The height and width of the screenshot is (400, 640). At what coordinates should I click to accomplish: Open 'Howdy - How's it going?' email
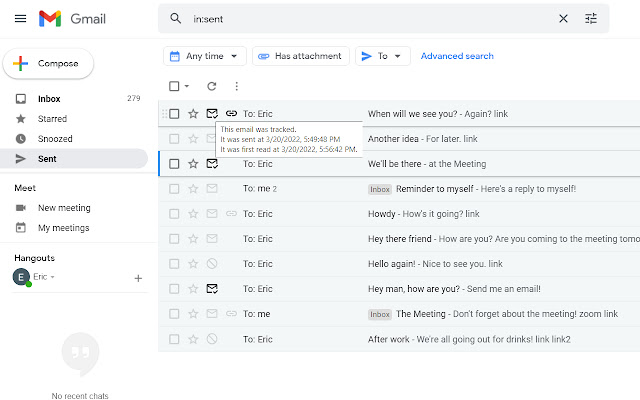(424, 213)
